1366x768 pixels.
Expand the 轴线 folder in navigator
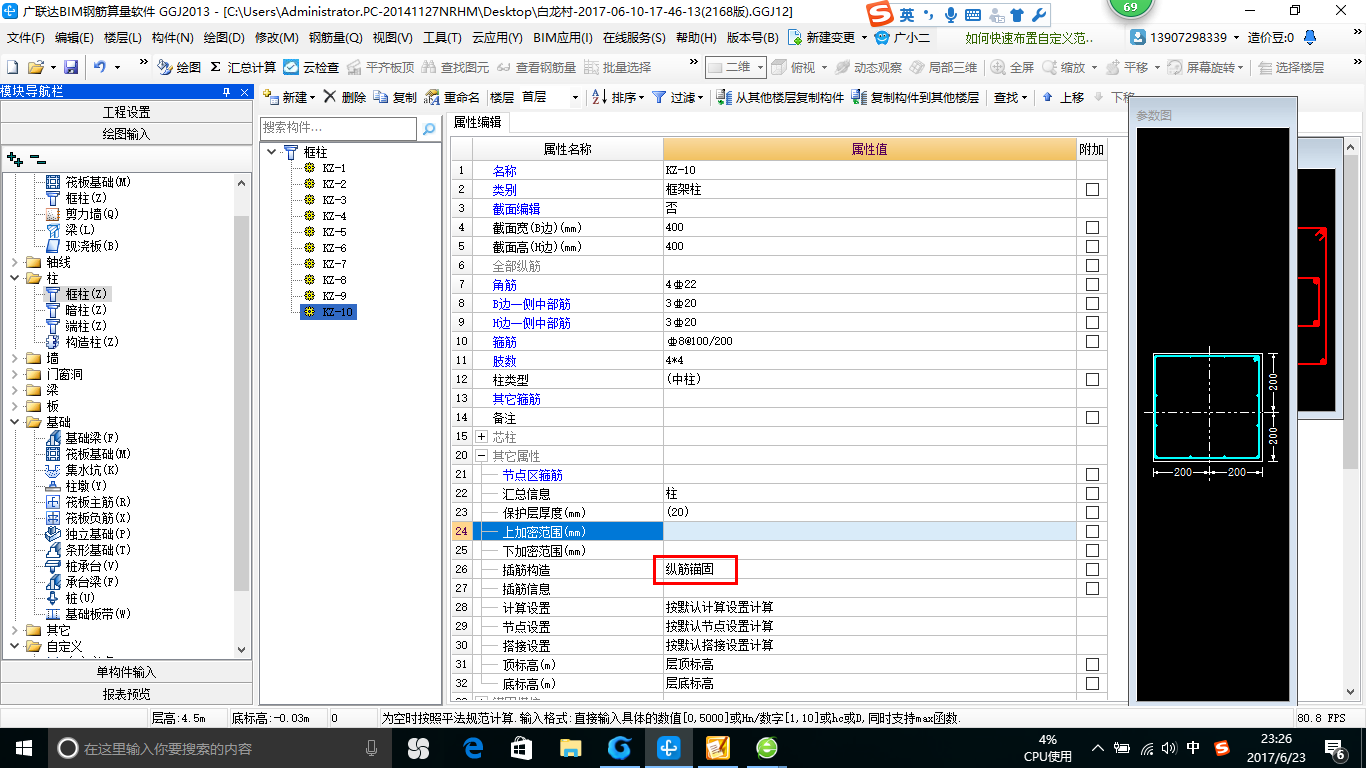tap(14, 262)
